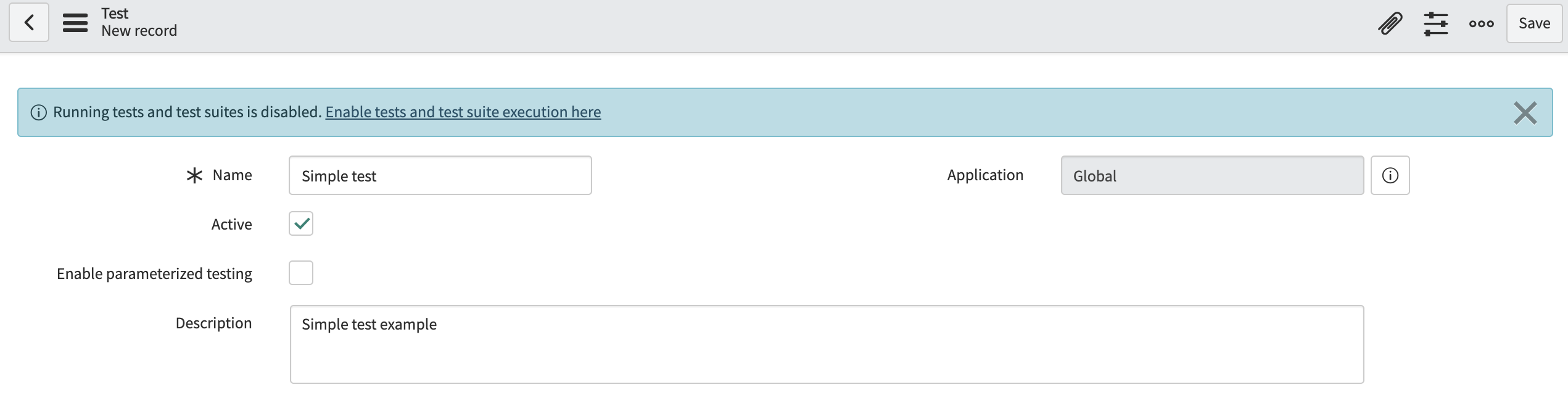
Task: Click the Application record info icon
Action: pos(1390,175)
